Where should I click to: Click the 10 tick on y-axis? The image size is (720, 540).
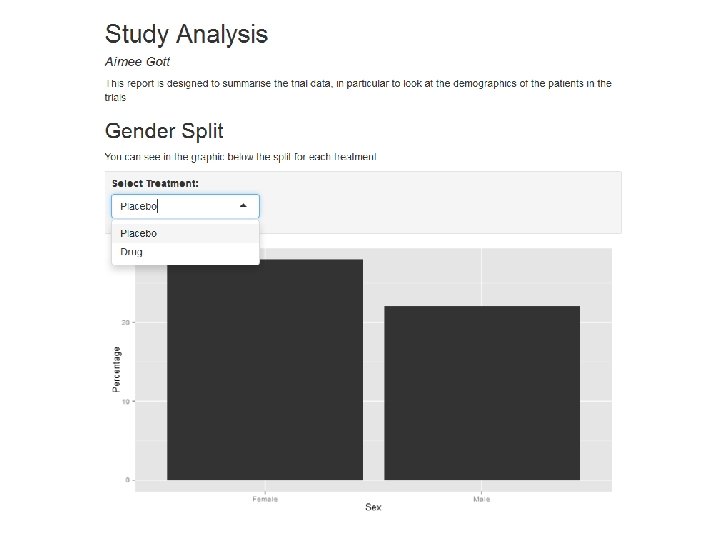tap(125, 401)
